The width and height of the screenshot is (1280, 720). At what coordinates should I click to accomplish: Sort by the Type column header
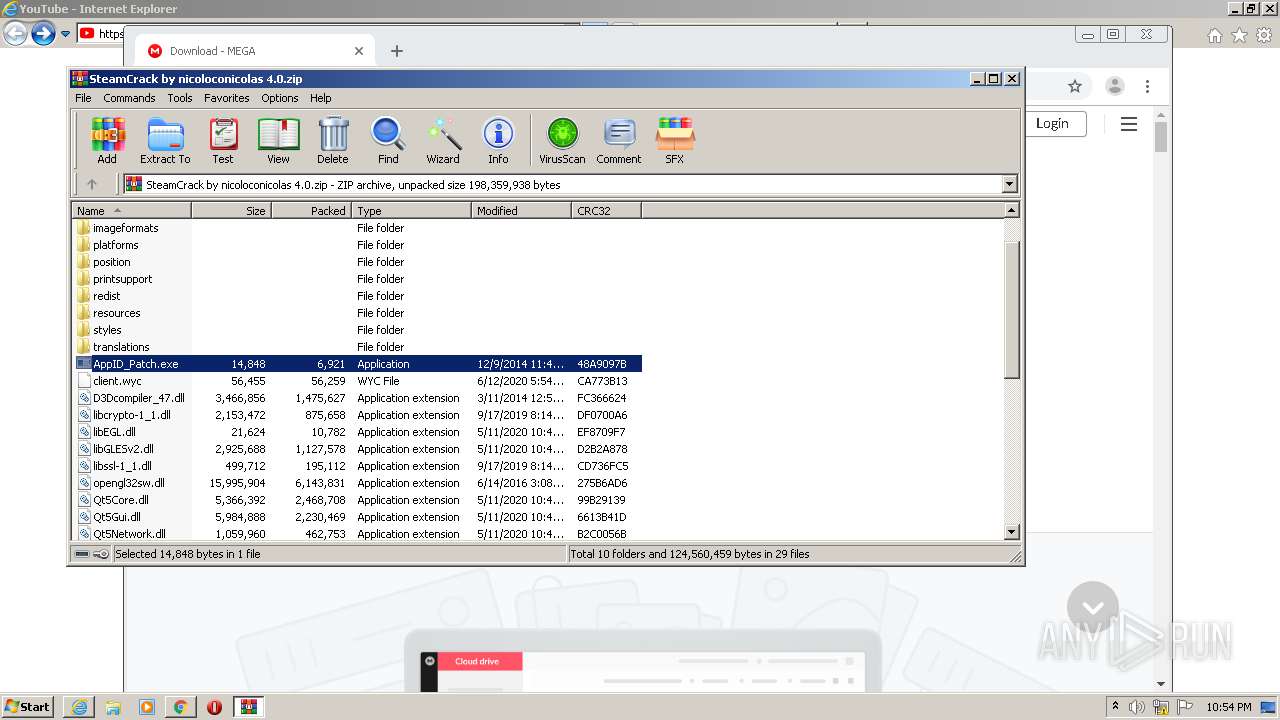411,211
